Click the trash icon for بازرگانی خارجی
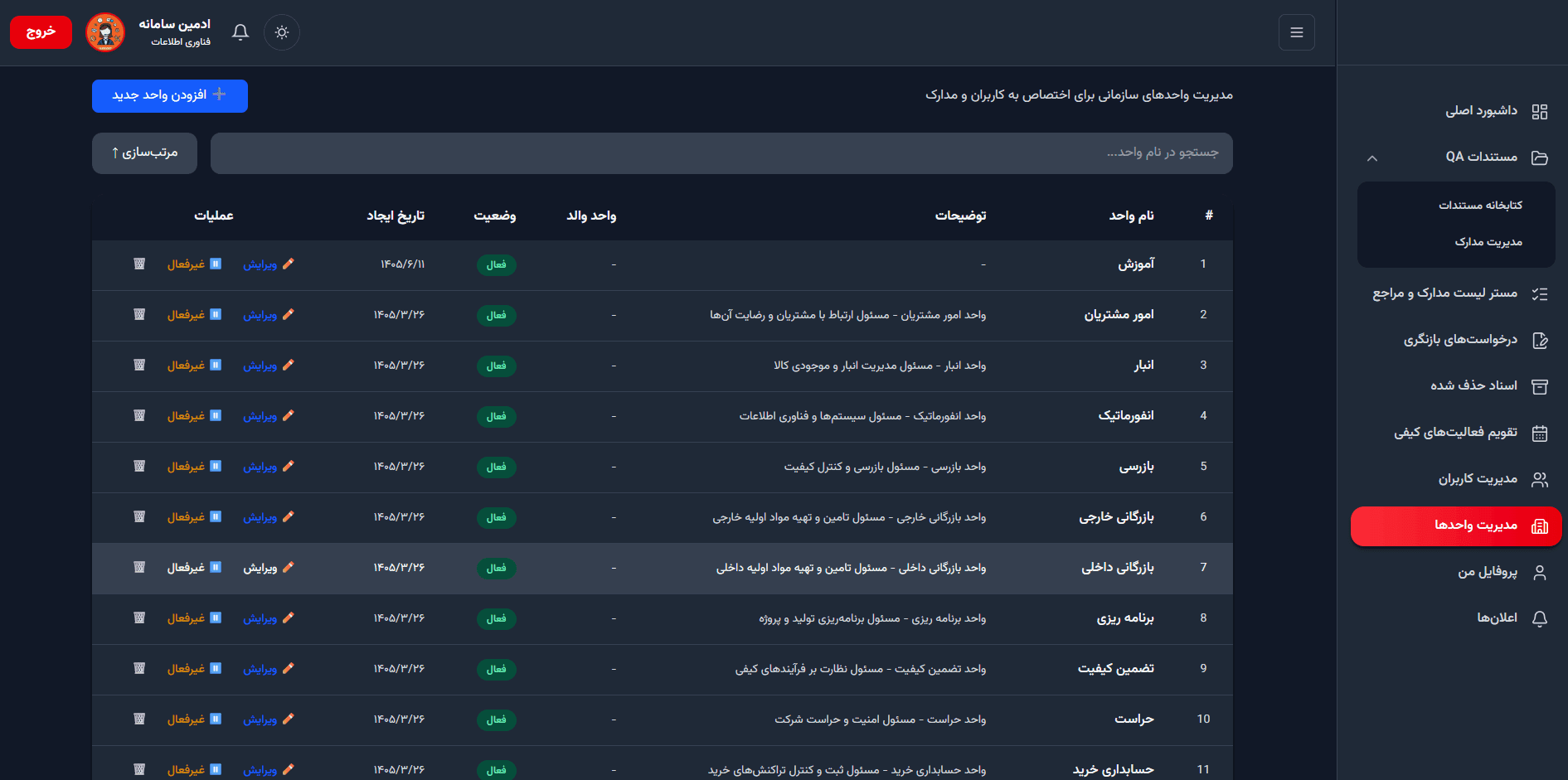The image size is (1568, 780). (x=139, y=516)
